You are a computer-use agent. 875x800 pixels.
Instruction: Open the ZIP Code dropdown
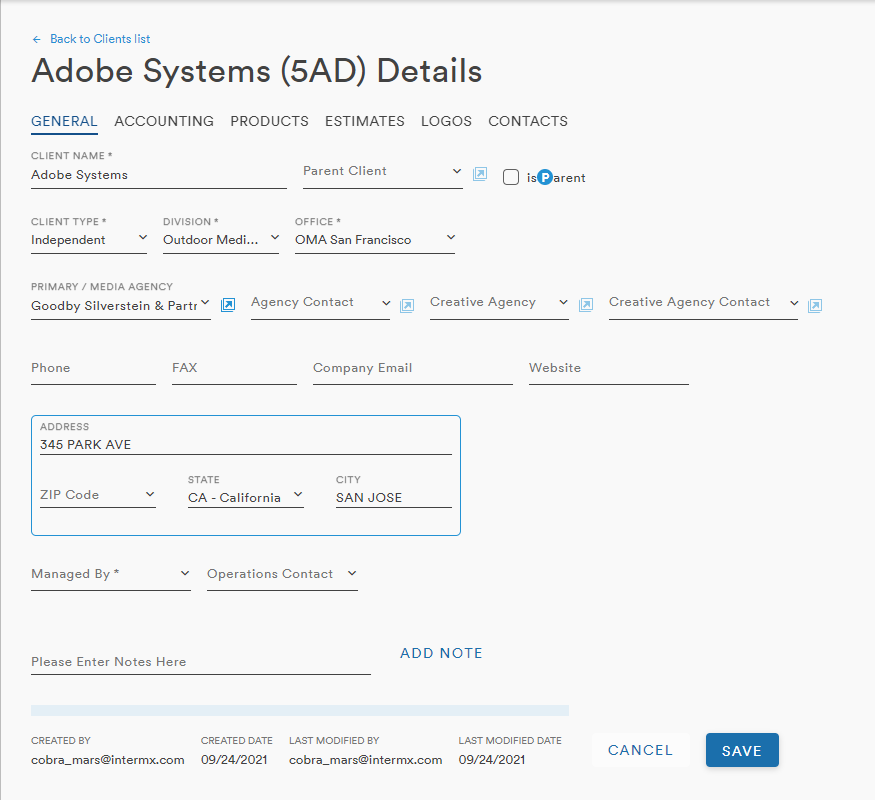click(98, 495)
